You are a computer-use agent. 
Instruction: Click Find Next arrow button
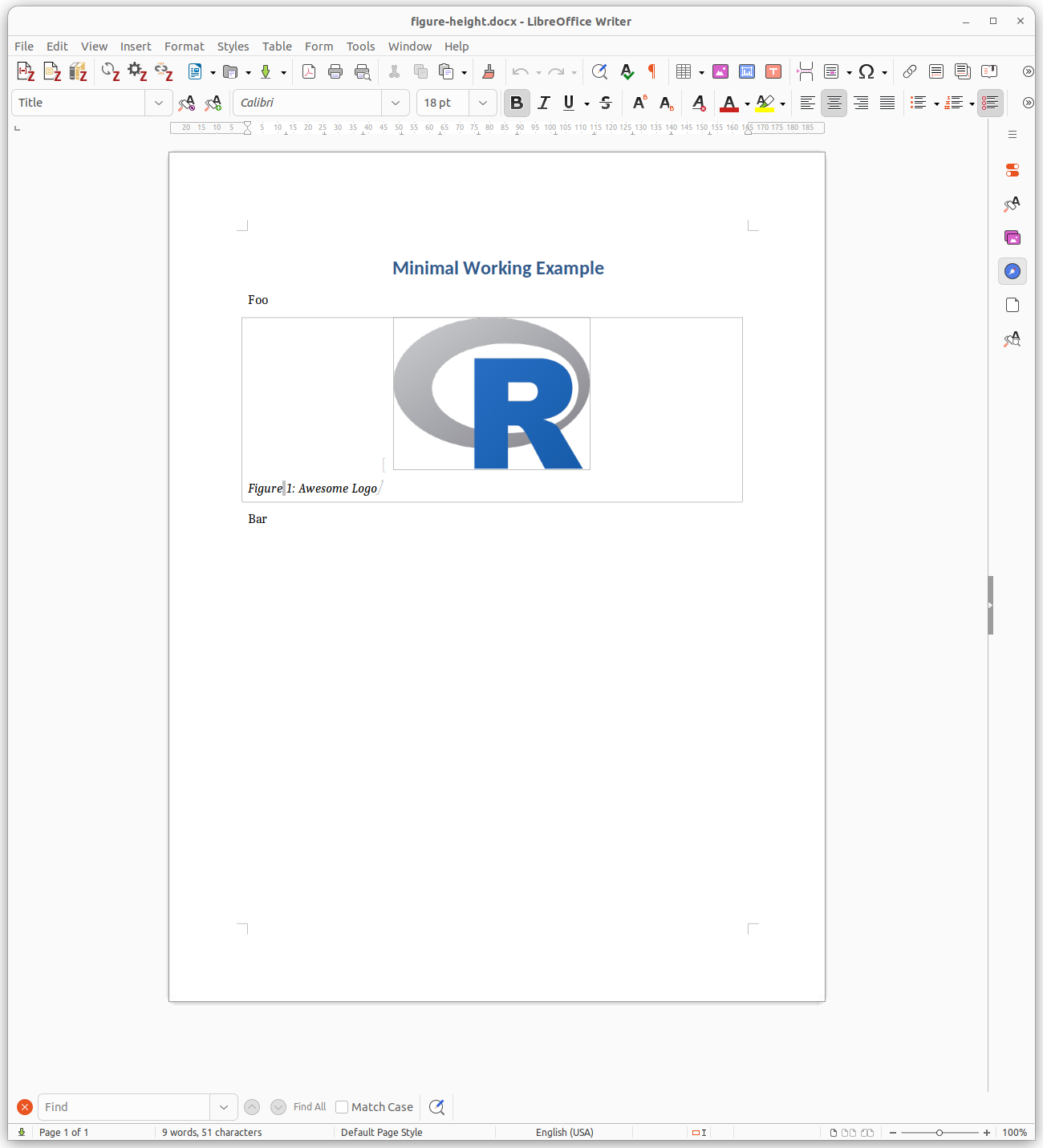(278, 1107)
